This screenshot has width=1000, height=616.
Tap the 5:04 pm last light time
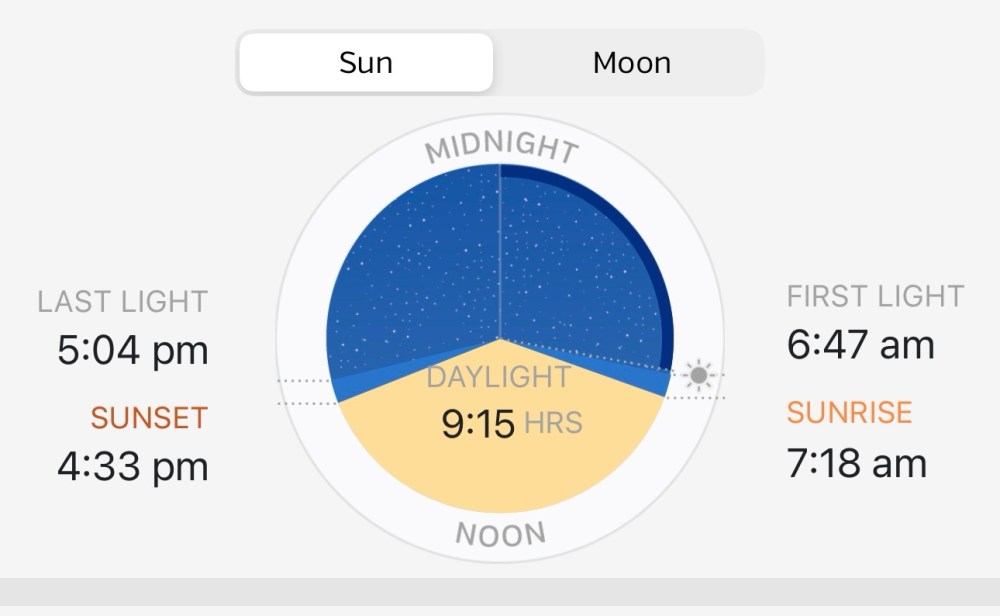coord(130,351)
